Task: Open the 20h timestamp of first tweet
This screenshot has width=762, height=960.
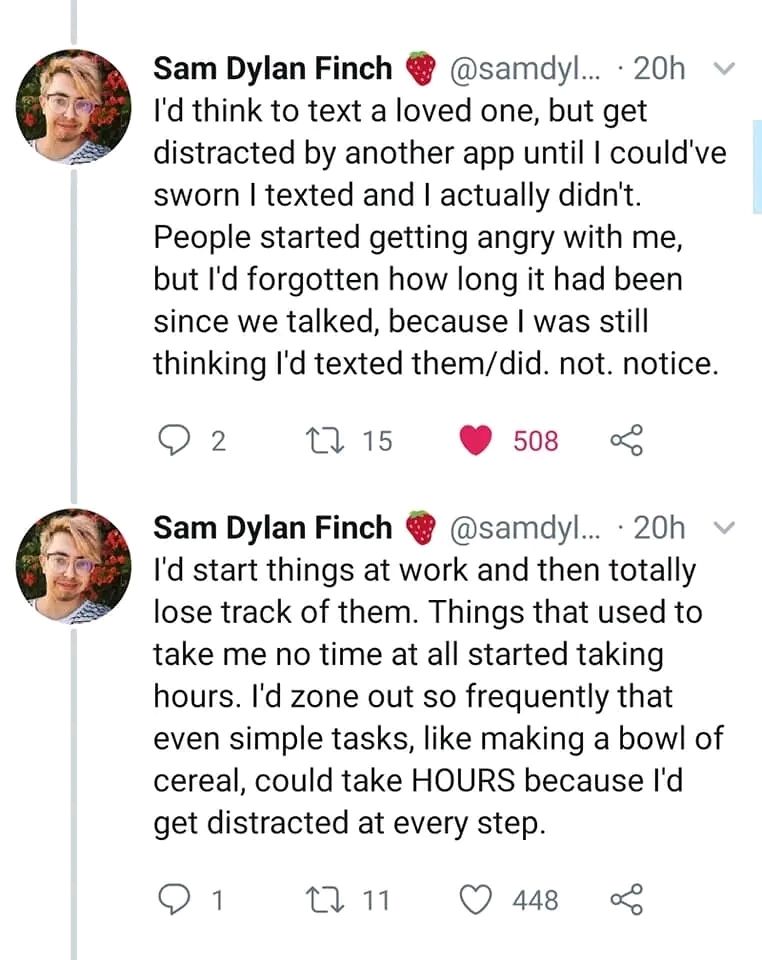Action: coord(659,68)
